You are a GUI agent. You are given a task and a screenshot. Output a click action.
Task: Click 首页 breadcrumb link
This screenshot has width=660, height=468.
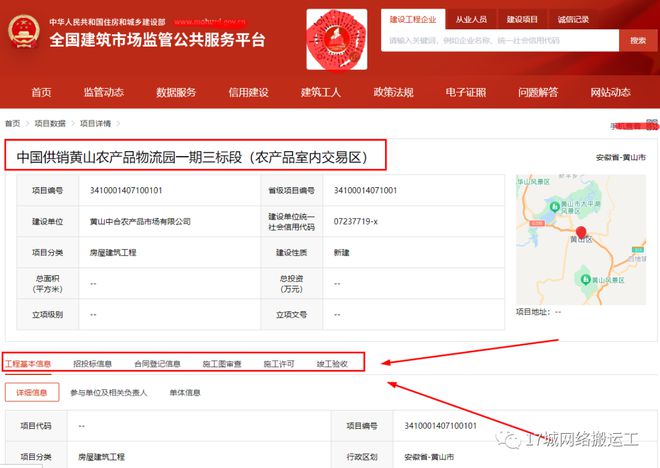pos(13,123)
